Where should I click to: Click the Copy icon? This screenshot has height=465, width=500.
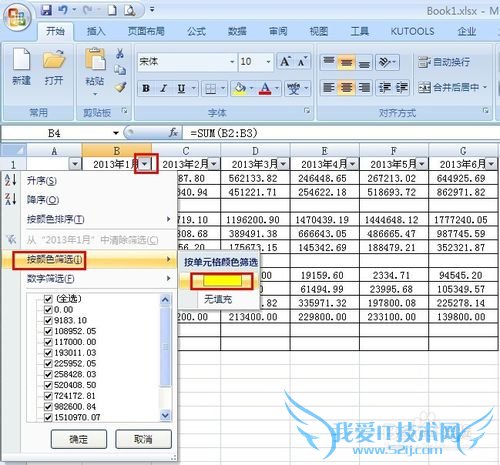tap(120, 70)
